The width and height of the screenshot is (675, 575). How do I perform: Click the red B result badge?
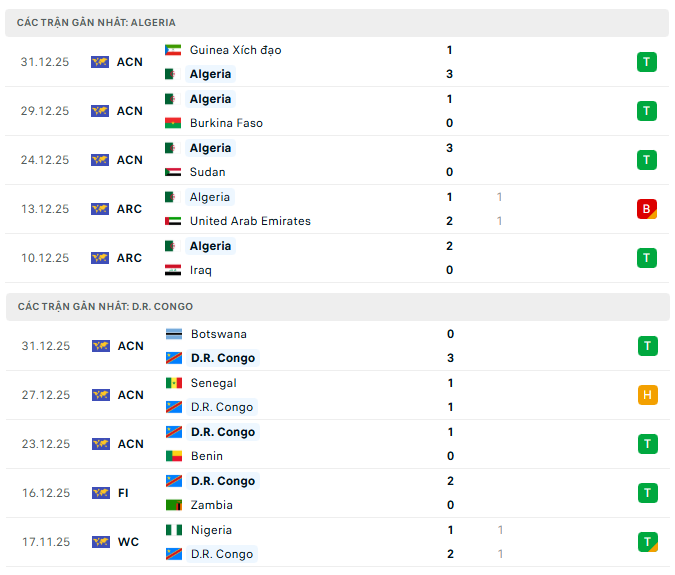tap(647, 209)
